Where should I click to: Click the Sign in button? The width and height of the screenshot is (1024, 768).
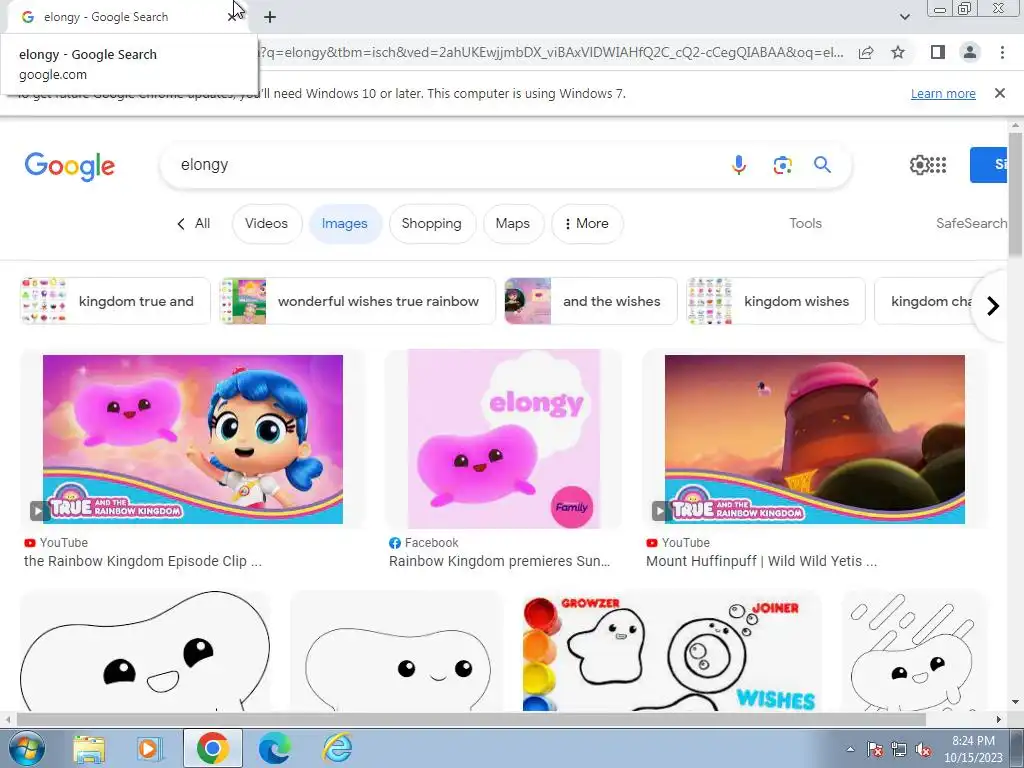coord(989,165)
